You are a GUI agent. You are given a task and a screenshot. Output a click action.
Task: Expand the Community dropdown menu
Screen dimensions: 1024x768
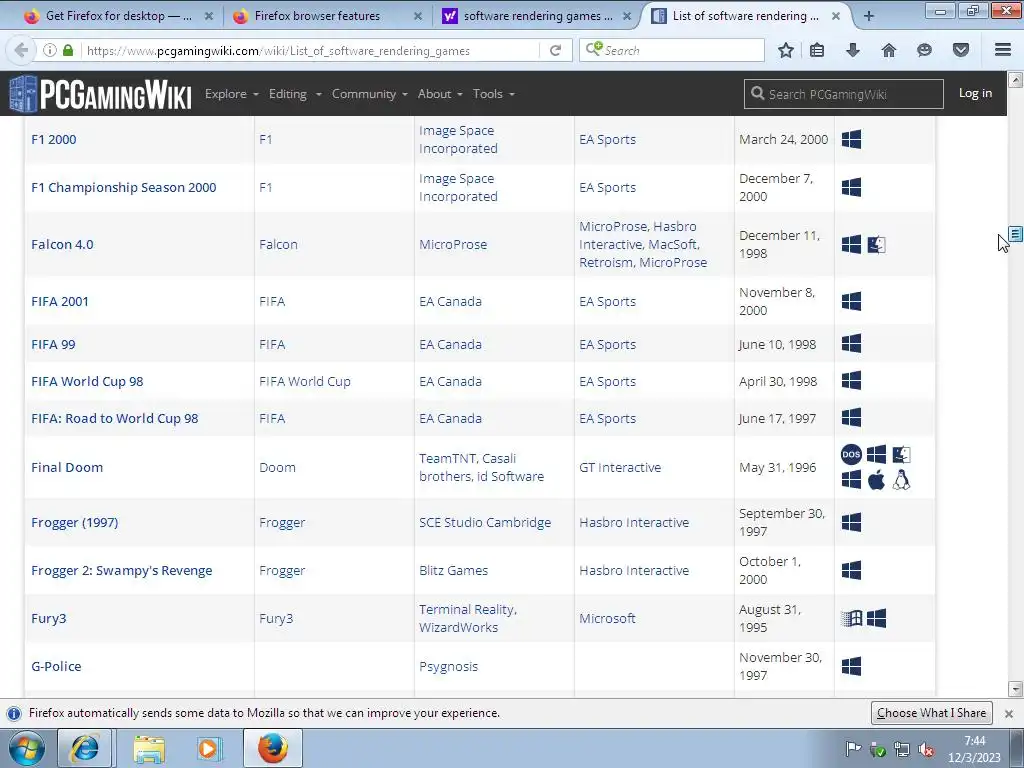tap(370, 94)
